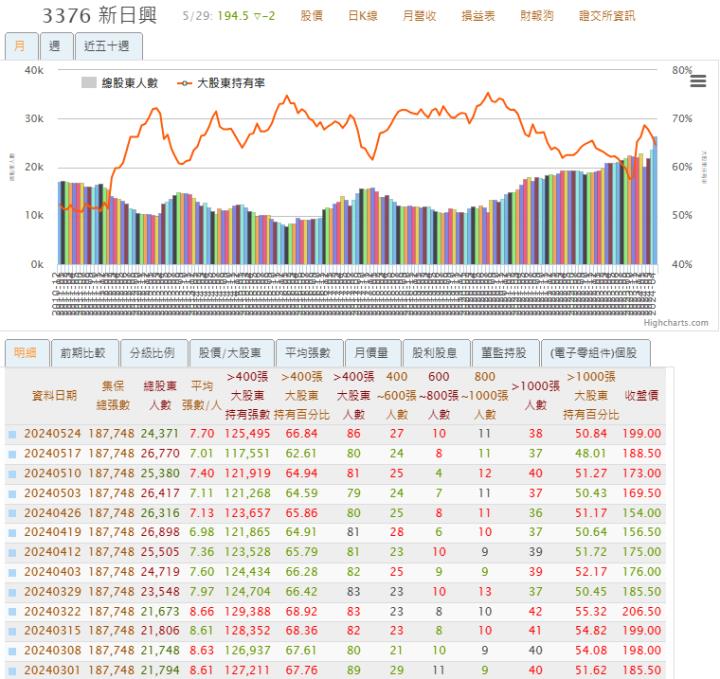The image size is (720, 679).
Task: Switch to the 近五十週 chart tab
Action: click(108, 46)
